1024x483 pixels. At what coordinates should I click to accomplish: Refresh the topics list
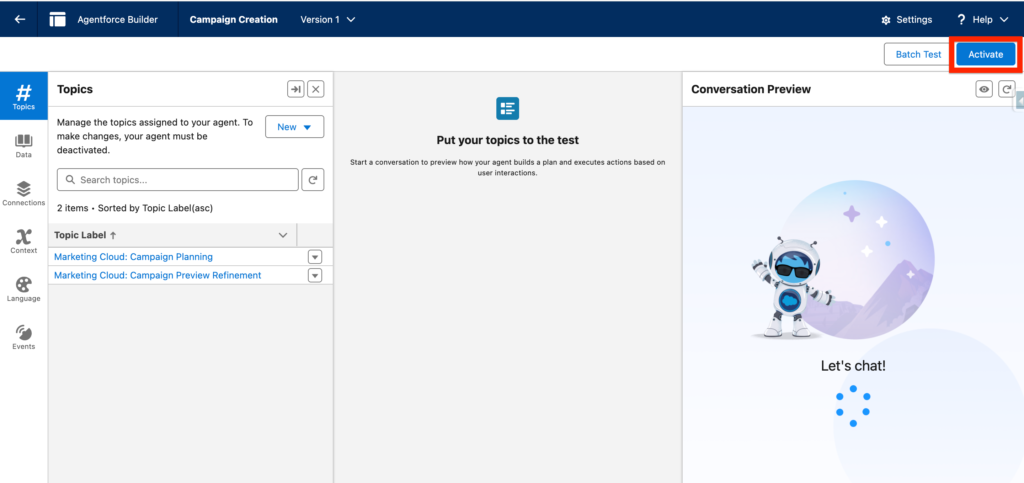tap(313, 180)
